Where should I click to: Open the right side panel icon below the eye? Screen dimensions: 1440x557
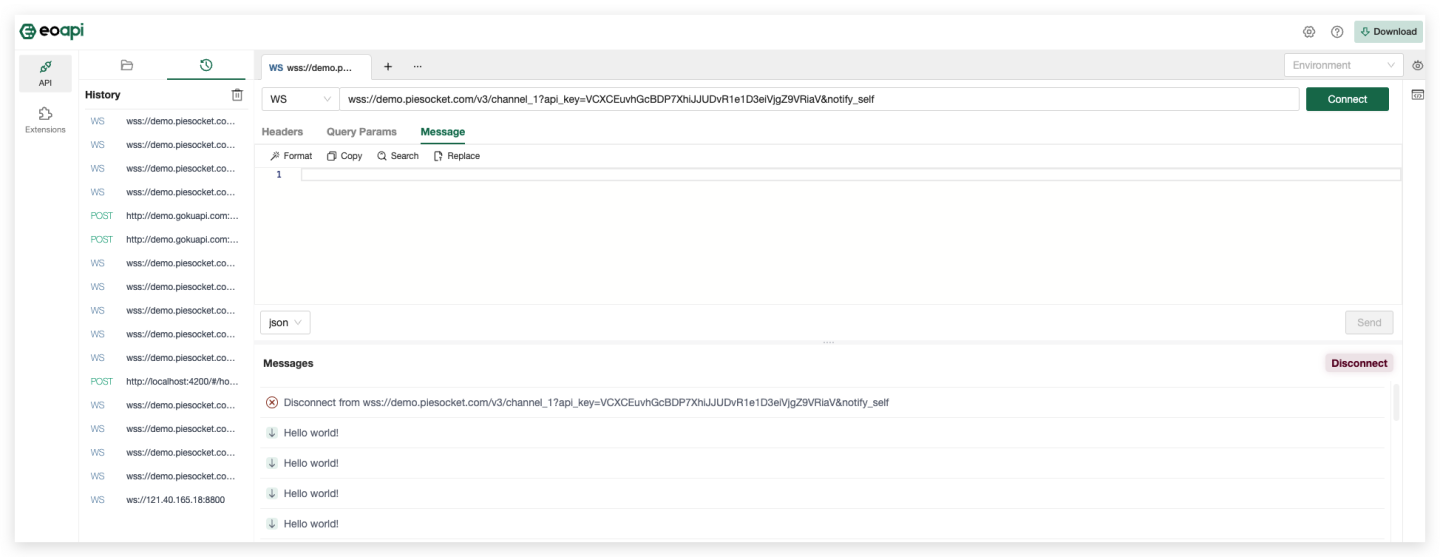[1418, 94]
